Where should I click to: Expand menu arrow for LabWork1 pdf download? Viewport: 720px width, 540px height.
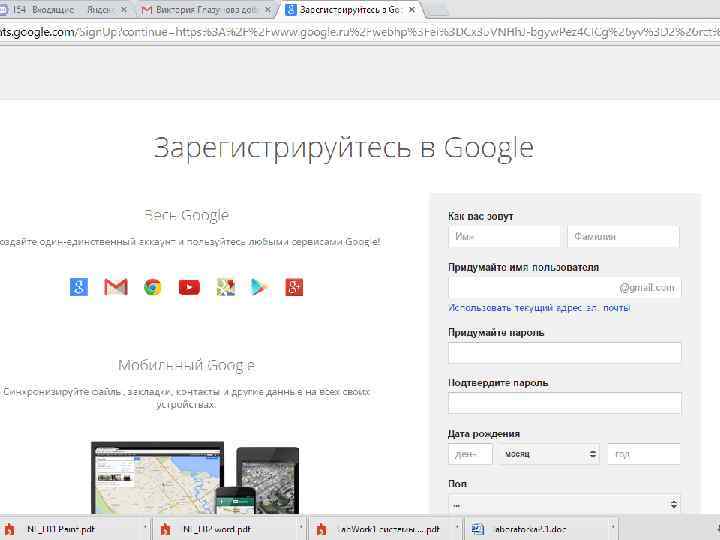457,529
